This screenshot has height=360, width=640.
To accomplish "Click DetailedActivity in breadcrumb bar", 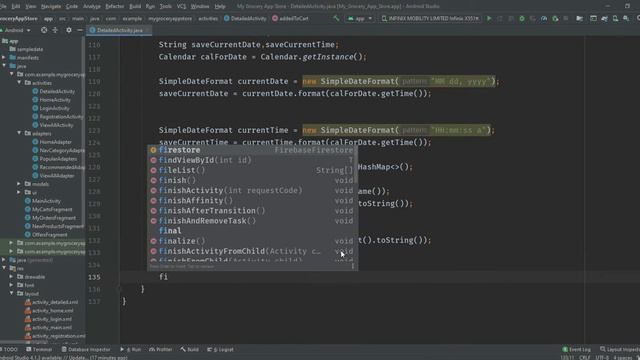I will (x=245, y=18).
